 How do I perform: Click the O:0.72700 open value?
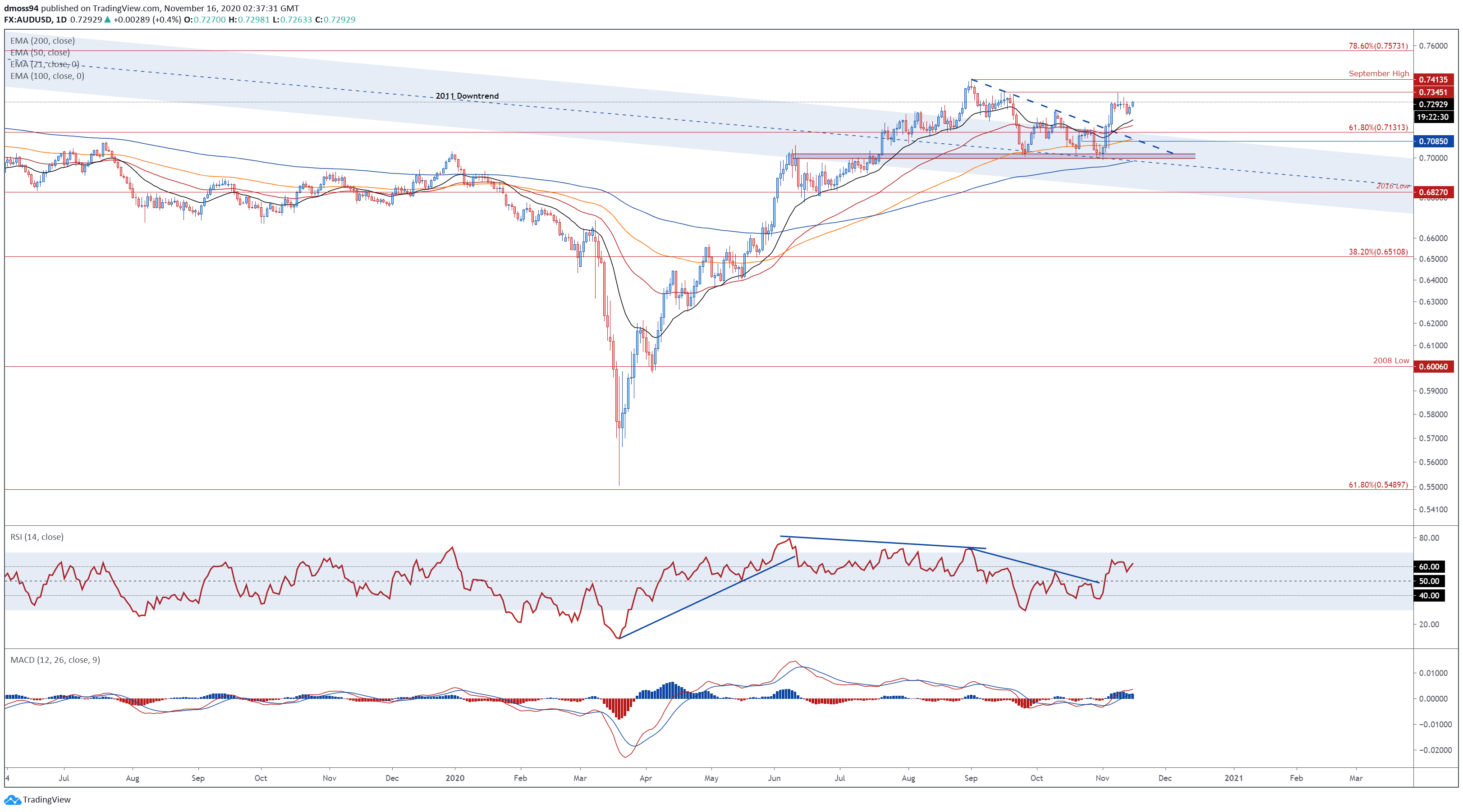206,19
